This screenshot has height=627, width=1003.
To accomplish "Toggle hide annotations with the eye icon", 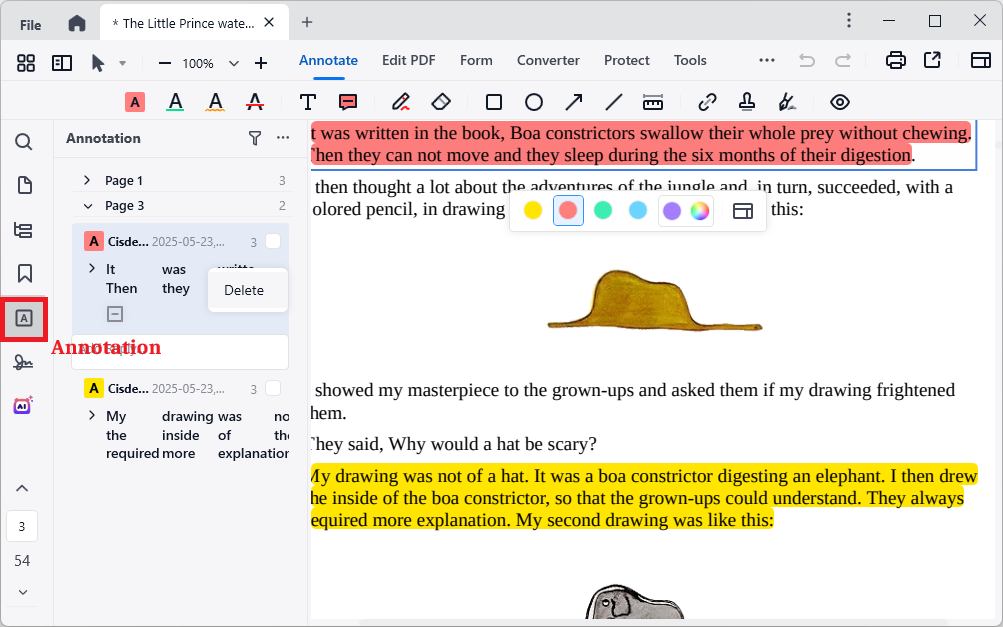I will [x=839, y=101].
